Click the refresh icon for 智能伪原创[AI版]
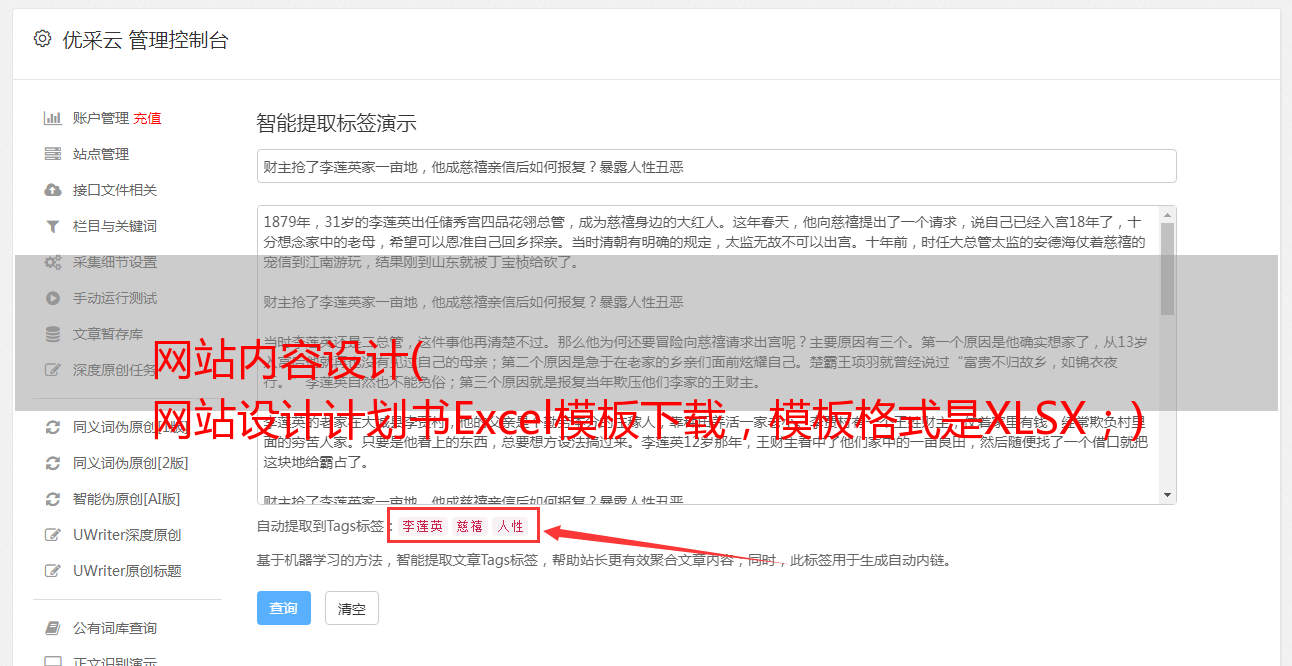The image size is (1292, 666). coord(53,499)
